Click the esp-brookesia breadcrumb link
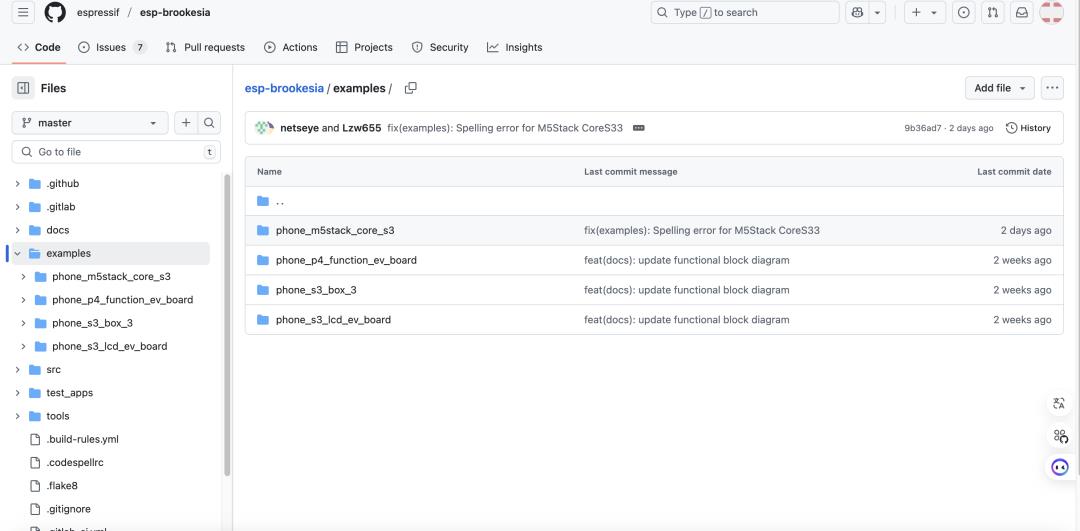The height and width of the screenshot is (531, 1080). [284, 88]
